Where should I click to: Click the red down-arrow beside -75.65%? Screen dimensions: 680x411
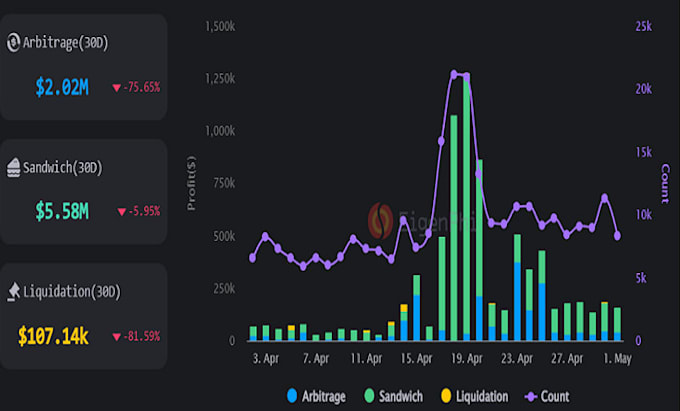[x=117, y=87]
